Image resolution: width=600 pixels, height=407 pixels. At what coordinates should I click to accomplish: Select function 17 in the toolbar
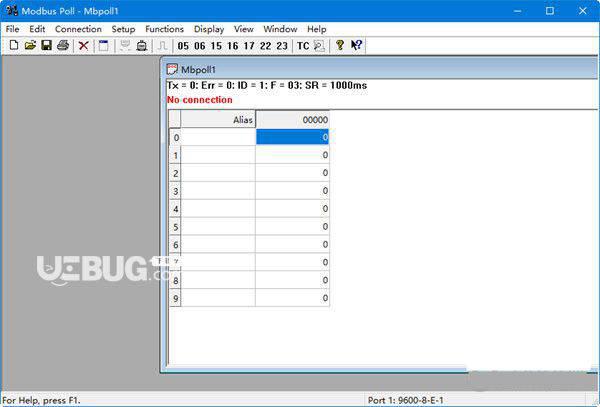(249, 46)
